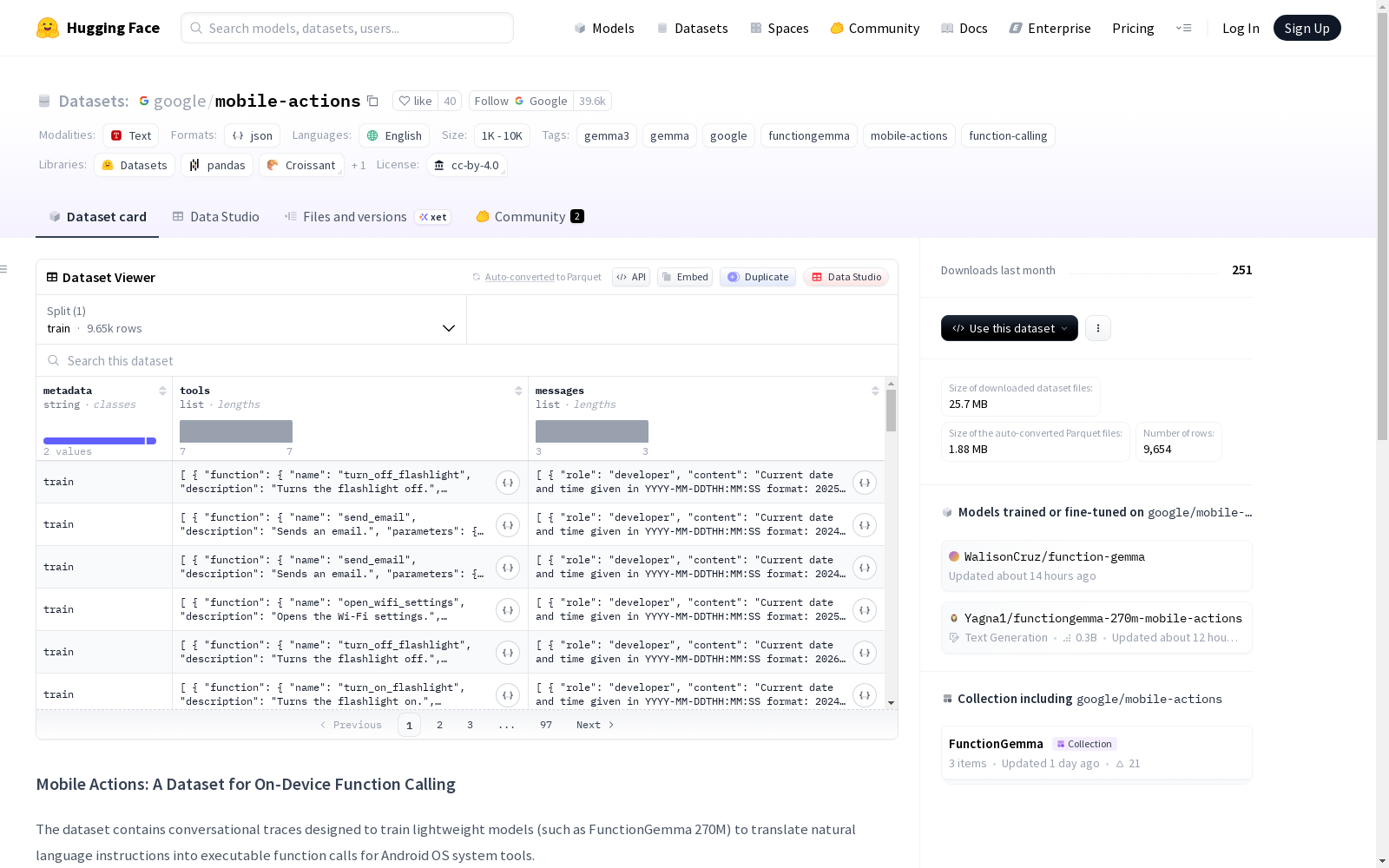Click the like heart button

point(415,101)
